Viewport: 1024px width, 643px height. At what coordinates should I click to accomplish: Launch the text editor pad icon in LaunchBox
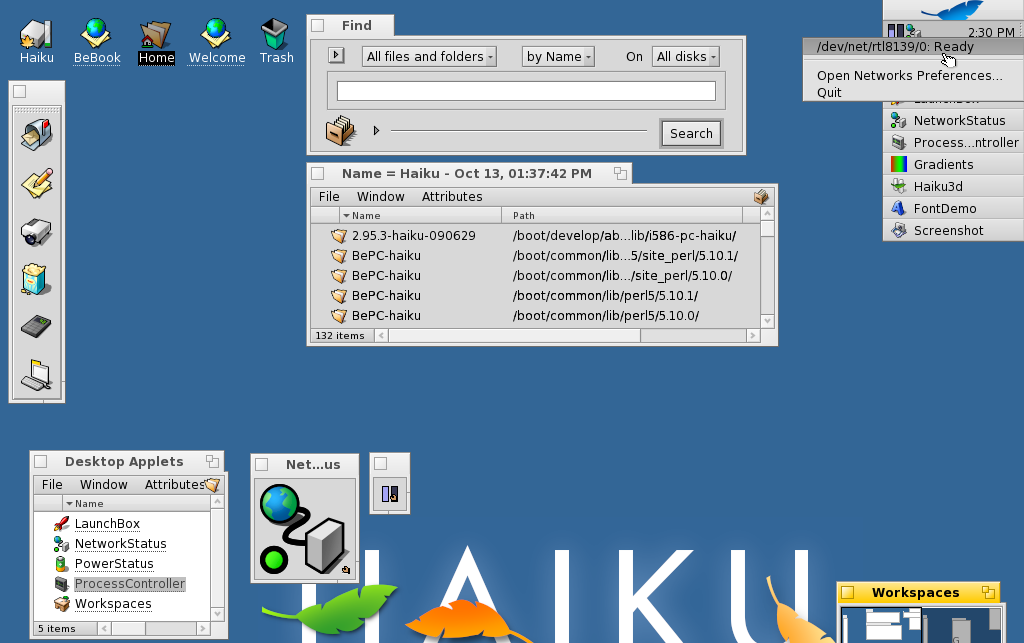coord(36,182)
